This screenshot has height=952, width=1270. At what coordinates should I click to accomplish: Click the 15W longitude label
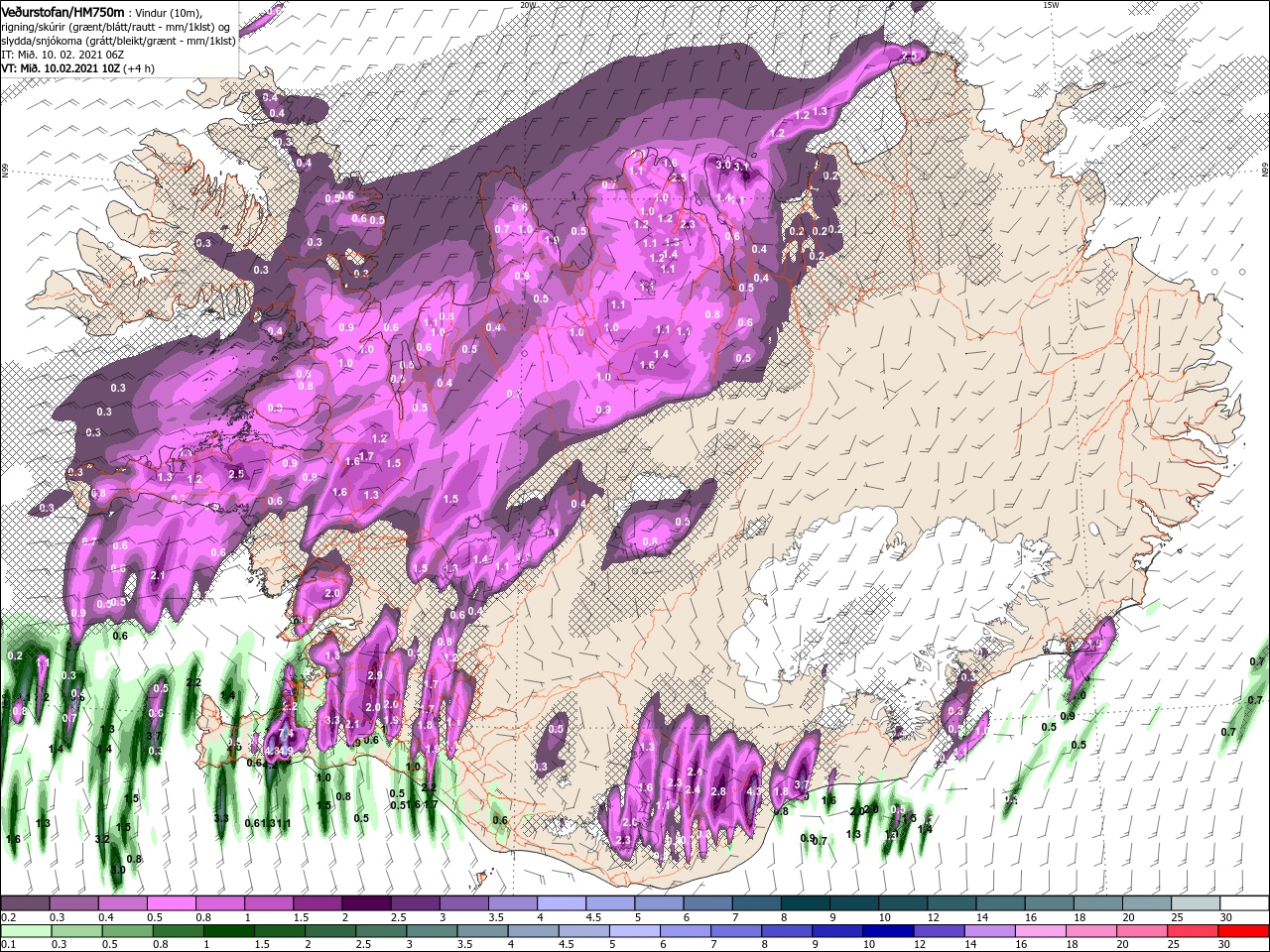pyautogui.click(x=1051, y=5)
